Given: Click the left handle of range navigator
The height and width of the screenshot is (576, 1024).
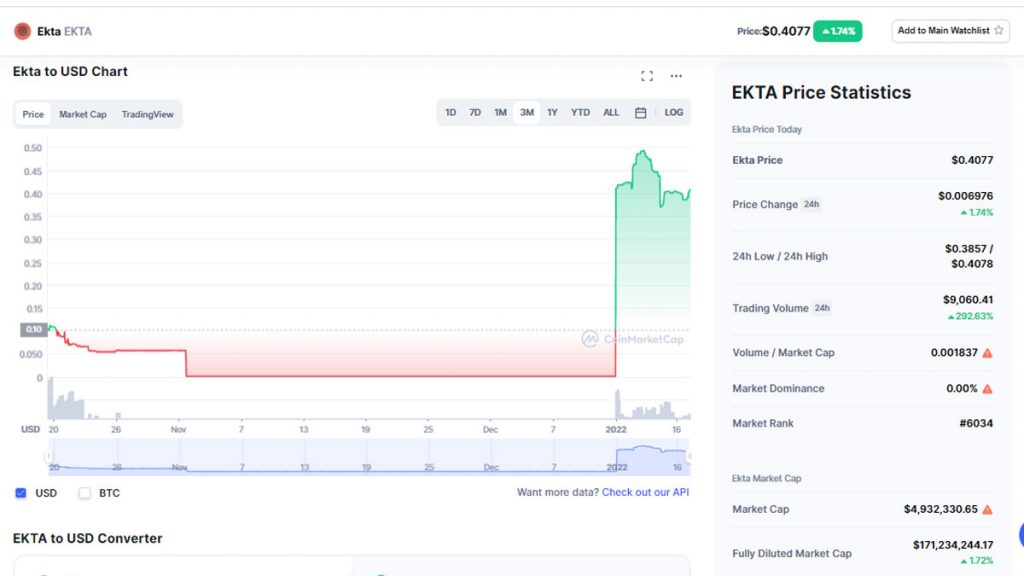Looking at the screenshot, I should [x=48, y=456].
